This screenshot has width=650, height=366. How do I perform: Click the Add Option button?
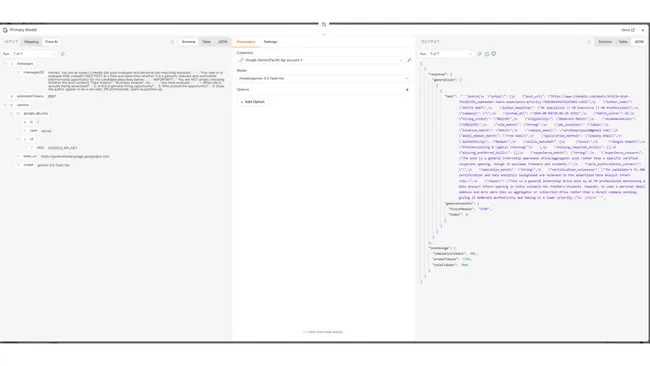pos(252,102)
